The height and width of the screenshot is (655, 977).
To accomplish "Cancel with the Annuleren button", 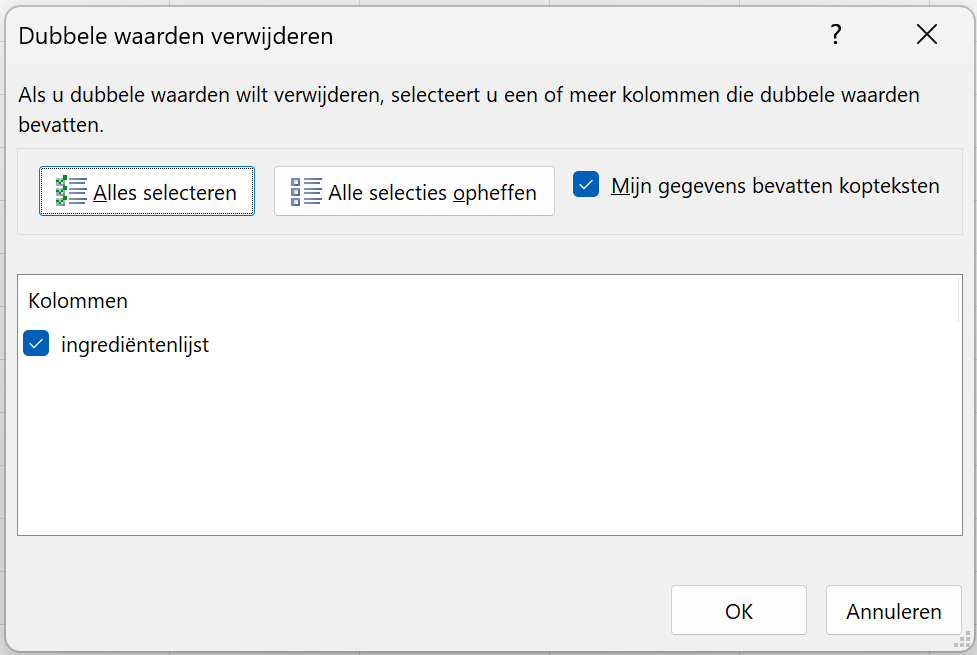I will [x=894, y=610].
